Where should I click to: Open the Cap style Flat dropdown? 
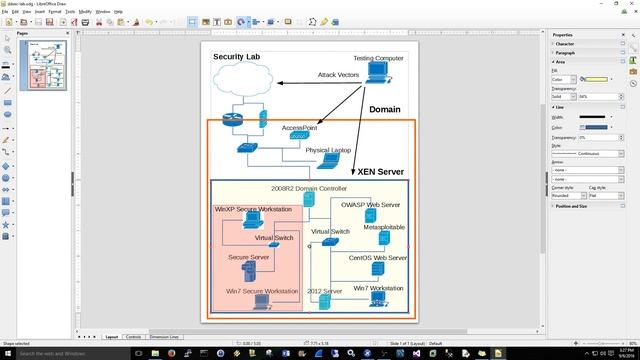607,196
